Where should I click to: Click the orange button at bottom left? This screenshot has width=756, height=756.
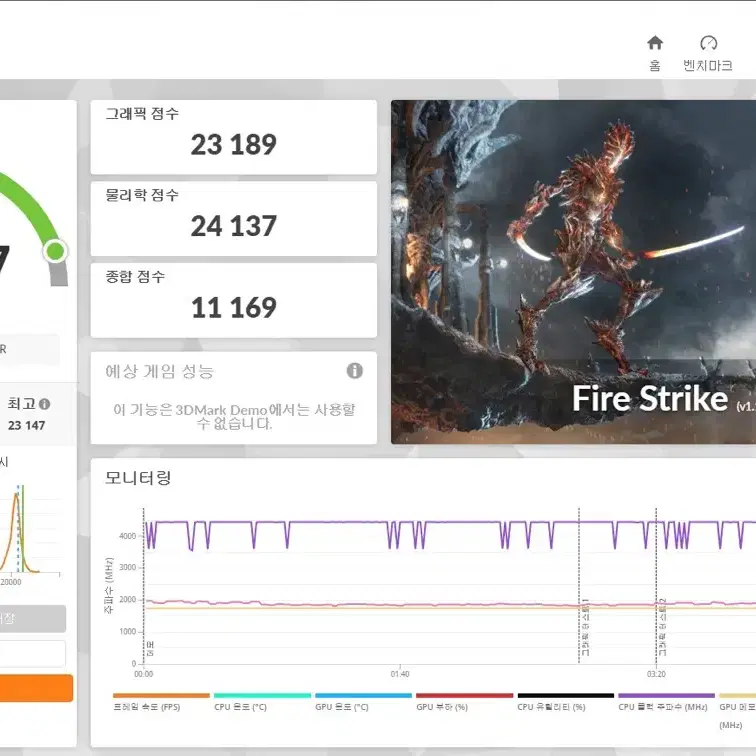click(36, 688)
